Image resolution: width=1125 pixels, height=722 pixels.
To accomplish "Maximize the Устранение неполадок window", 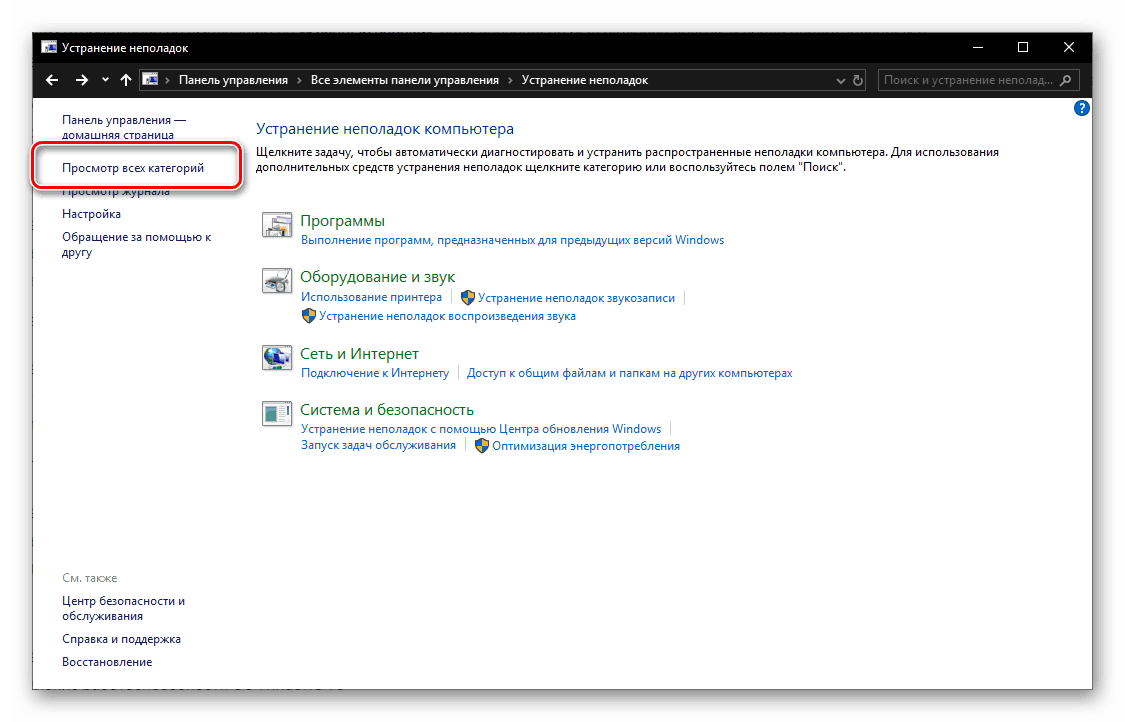I will 1023,47.
